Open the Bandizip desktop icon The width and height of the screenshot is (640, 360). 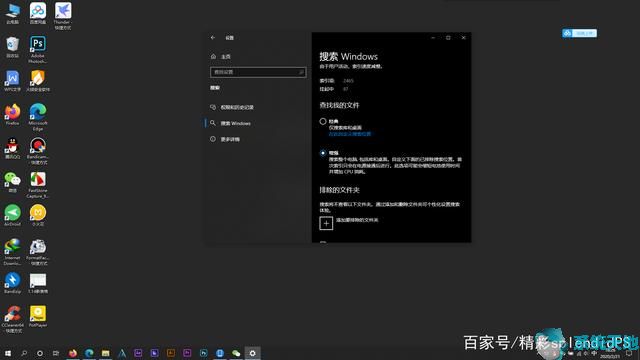(x=13, y=283)
